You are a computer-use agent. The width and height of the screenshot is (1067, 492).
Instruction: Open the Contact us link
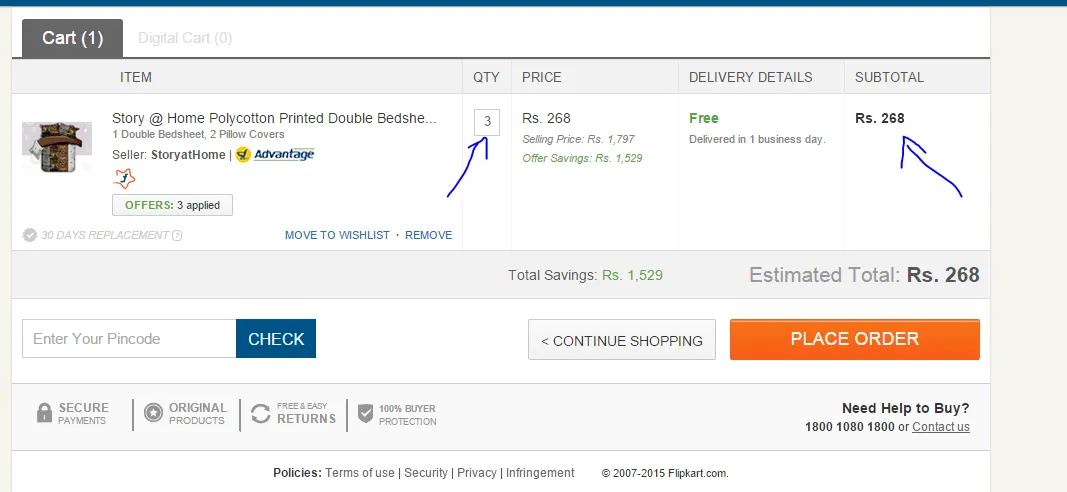point(941,427)
